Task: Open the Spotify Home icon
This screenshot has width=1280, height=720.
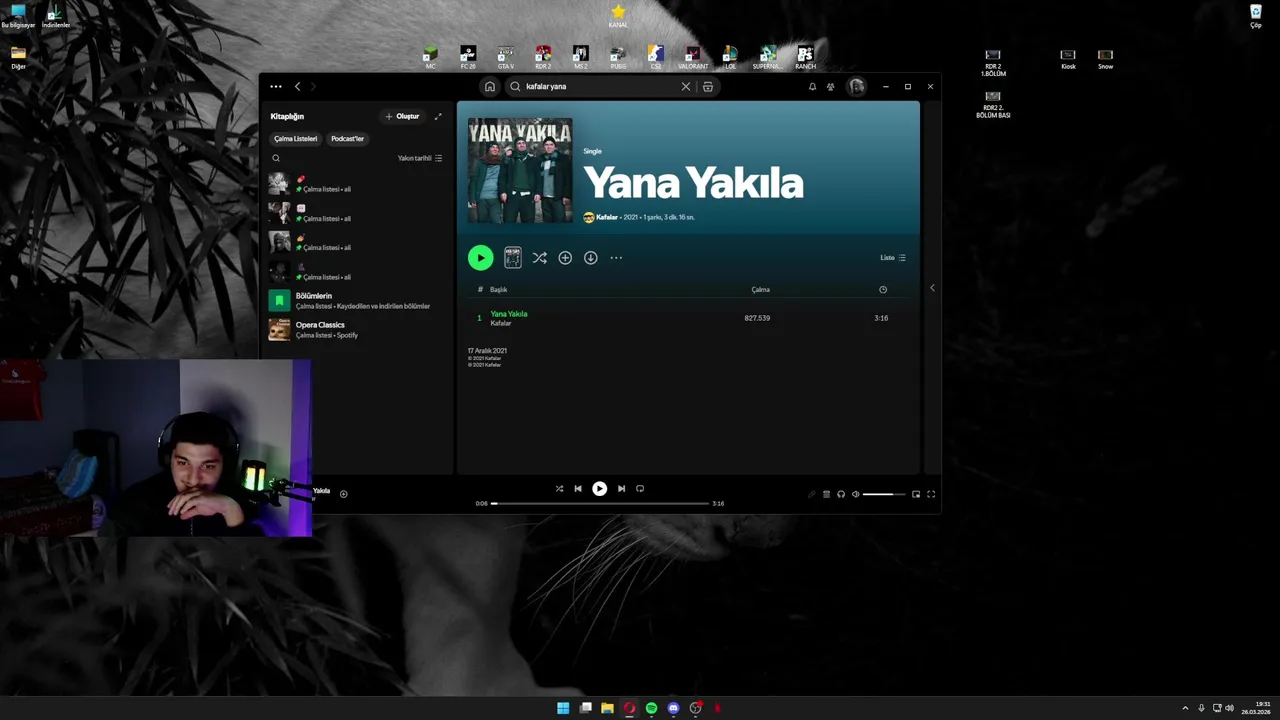Action: [490, 86]
